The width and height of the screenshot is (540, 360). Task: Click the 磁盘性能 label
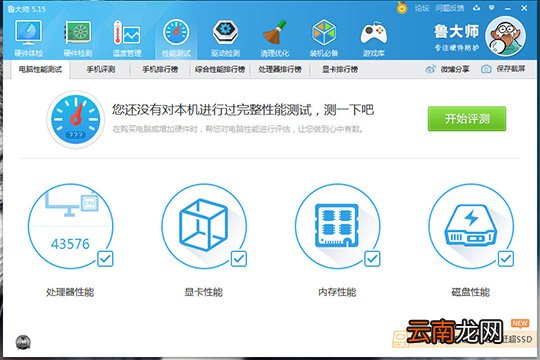tap(471, 292)
